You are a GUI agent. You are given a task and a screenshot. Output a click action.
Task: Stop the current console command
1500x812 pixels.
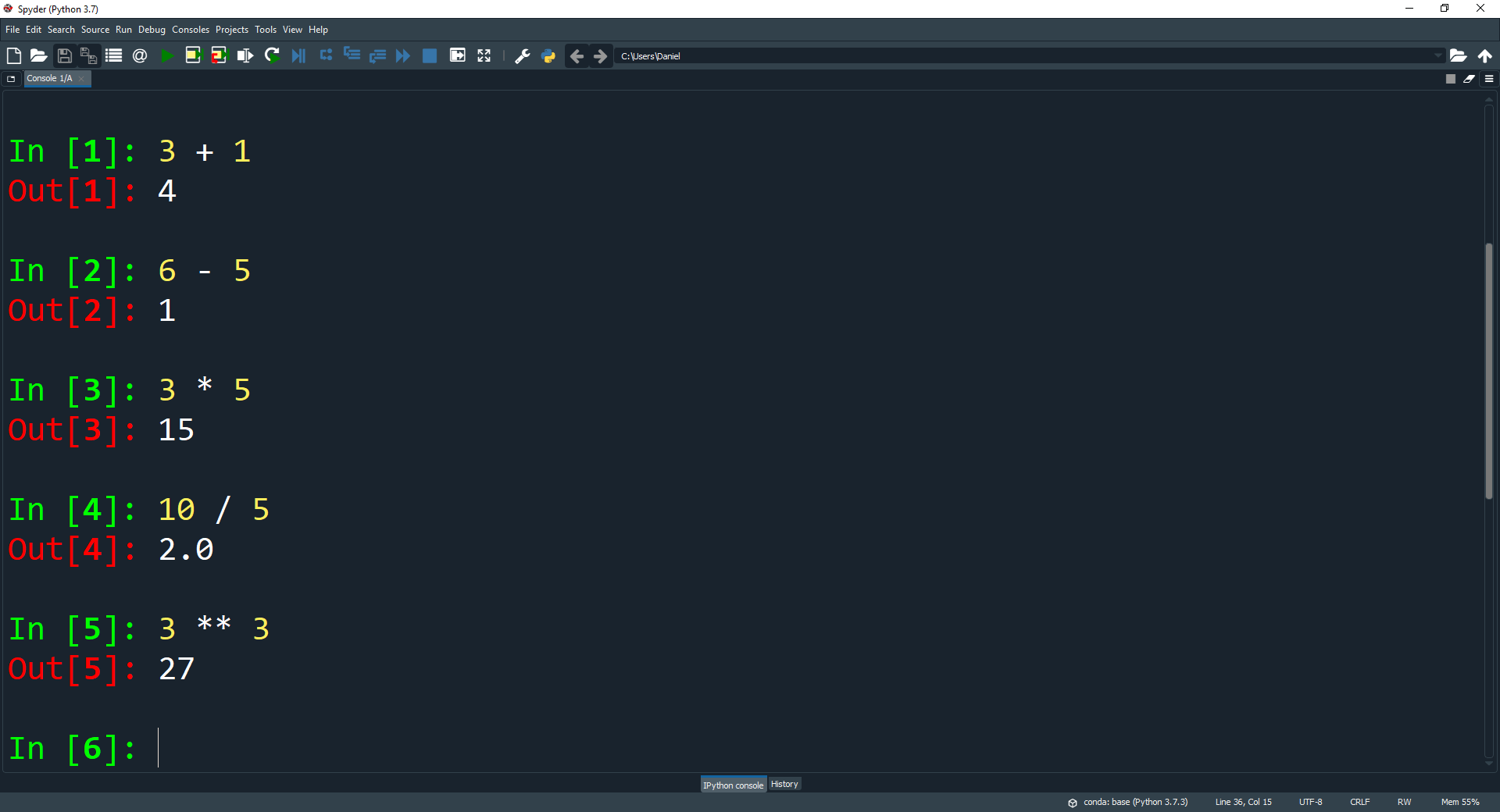click(x=1451, y=79)
